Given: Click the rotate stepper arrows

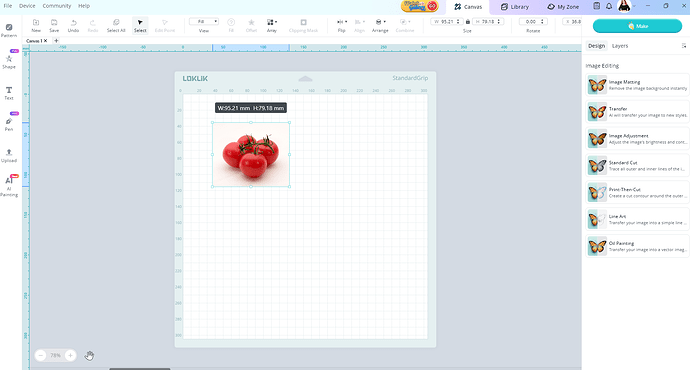Looking at the screenshot, I should [542, 22].
